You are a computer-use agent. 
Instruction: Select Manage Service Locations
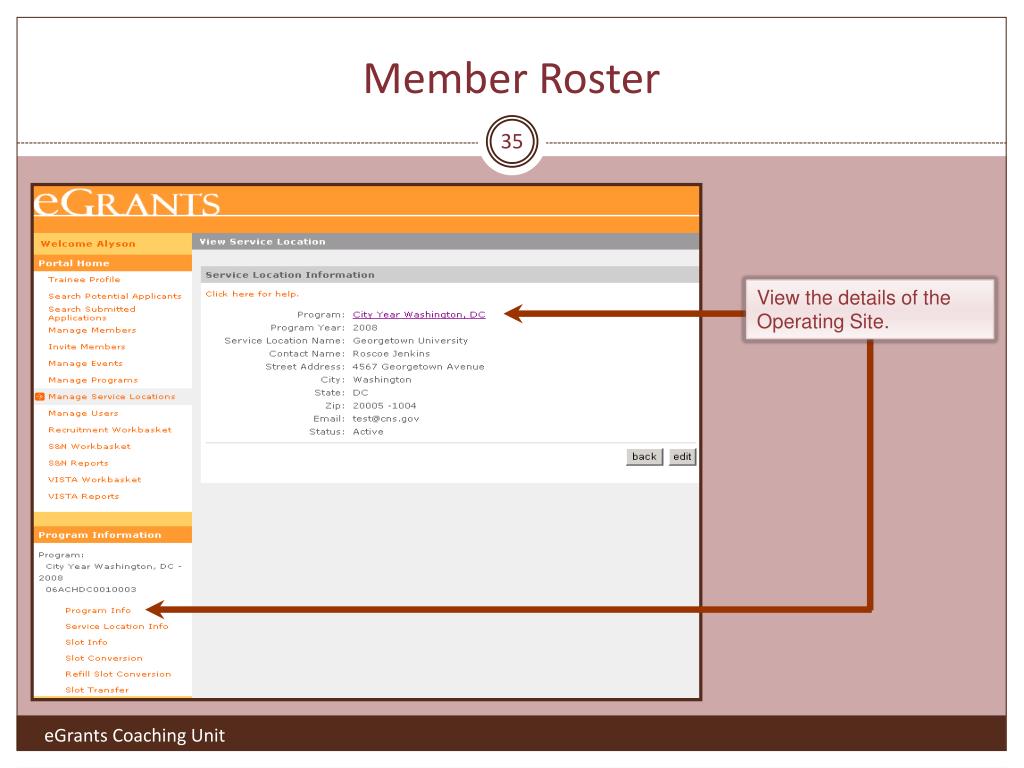pyautogui.click(x=112, y=396)
